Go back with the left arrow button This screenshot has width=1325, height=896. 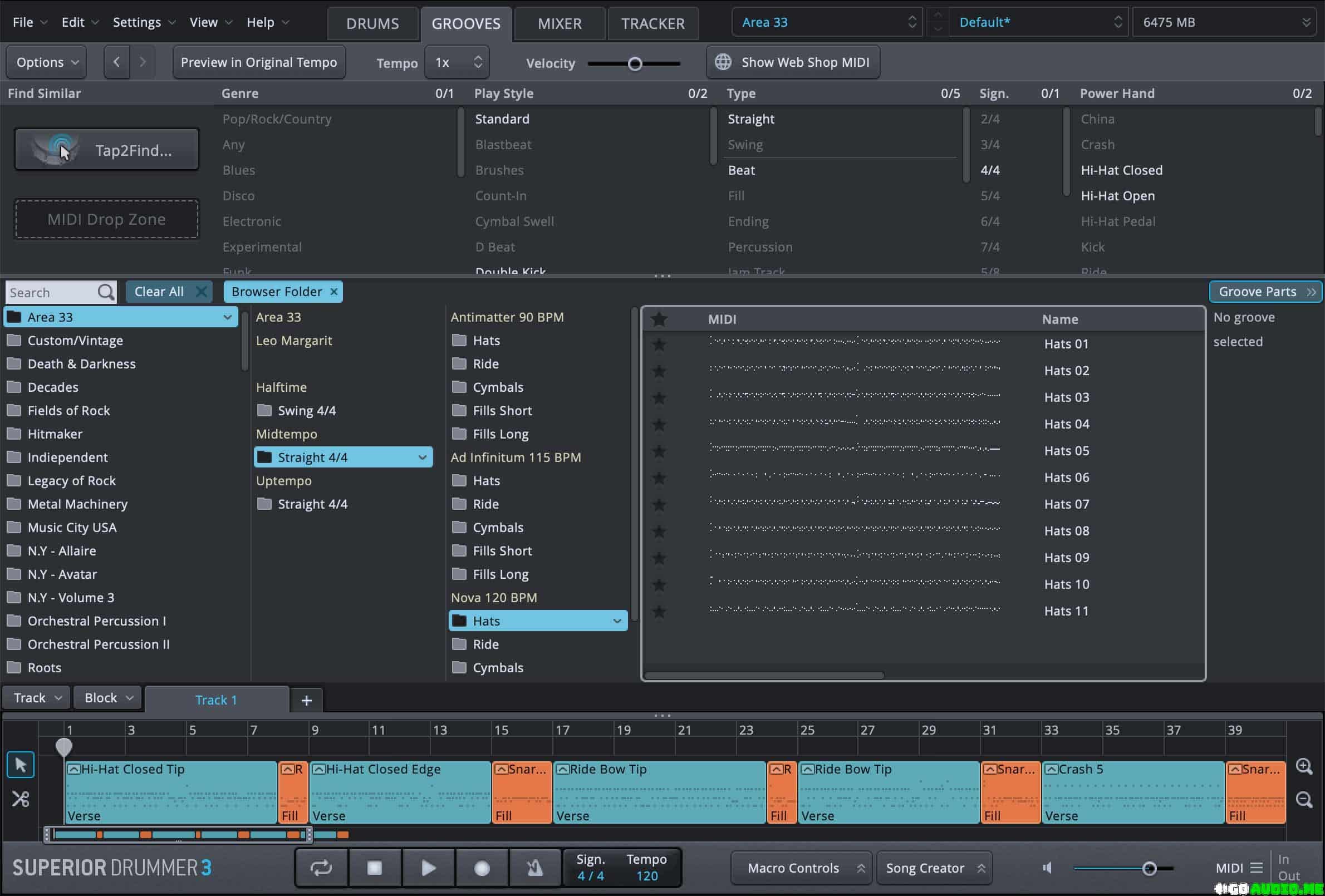pyautogui.click(x=117, y=62)
